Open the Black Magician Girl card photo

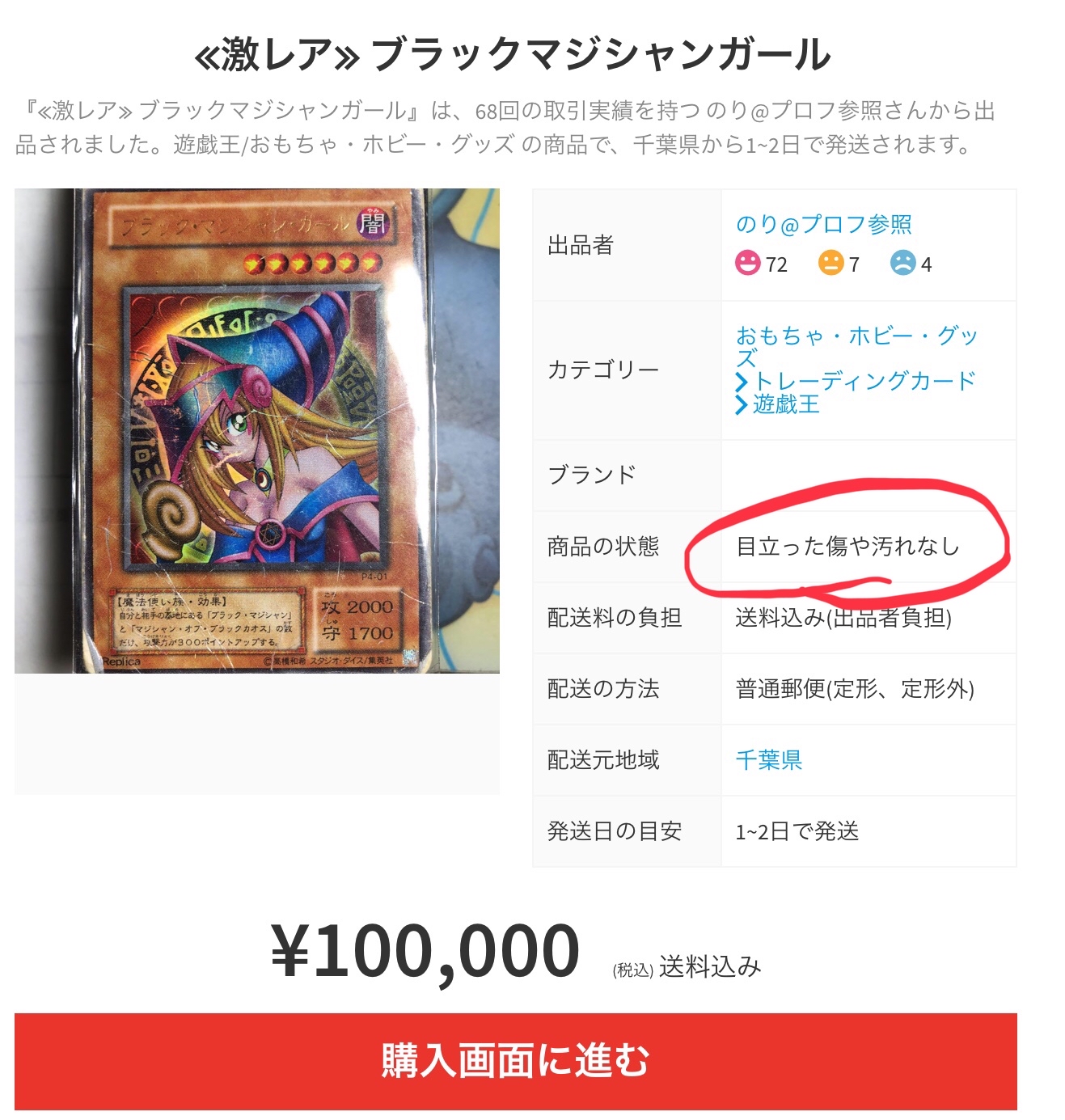click(x=257, y=431)
